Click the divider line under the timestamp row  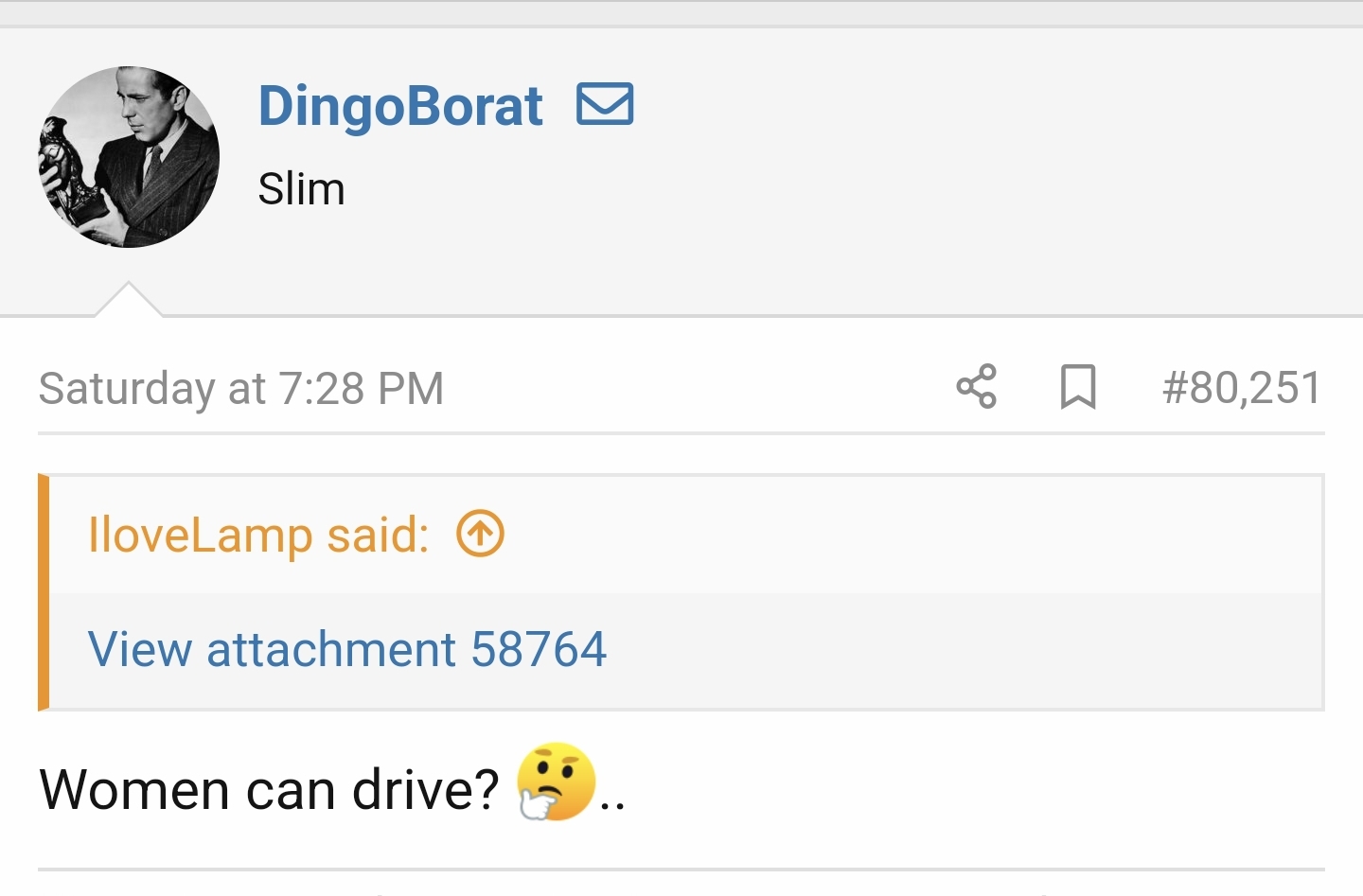[x=681, y=433]
